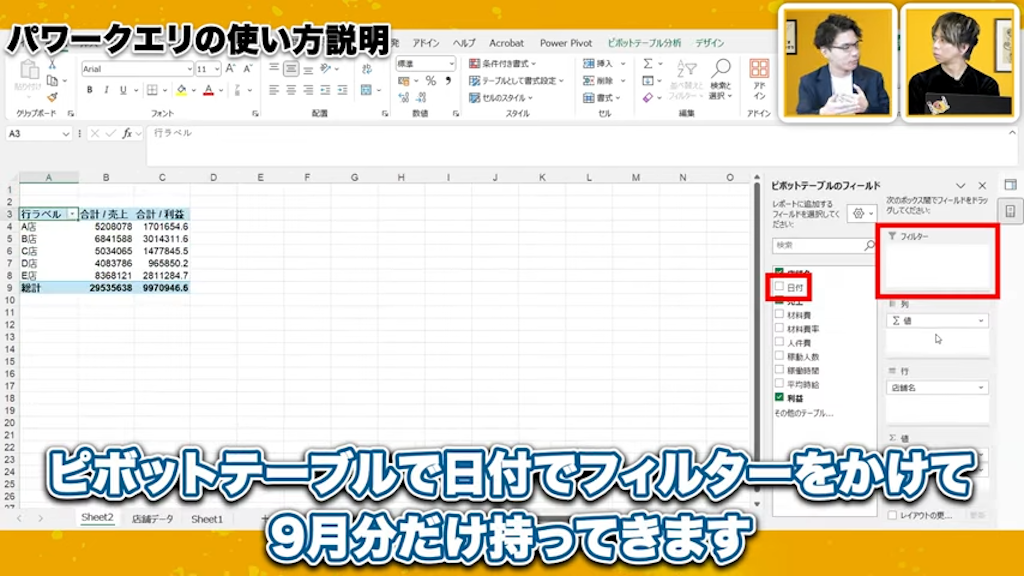Open the 店舗名 row field dropdown
This screenshot has width=1024, height=576.
pos(980,387)
